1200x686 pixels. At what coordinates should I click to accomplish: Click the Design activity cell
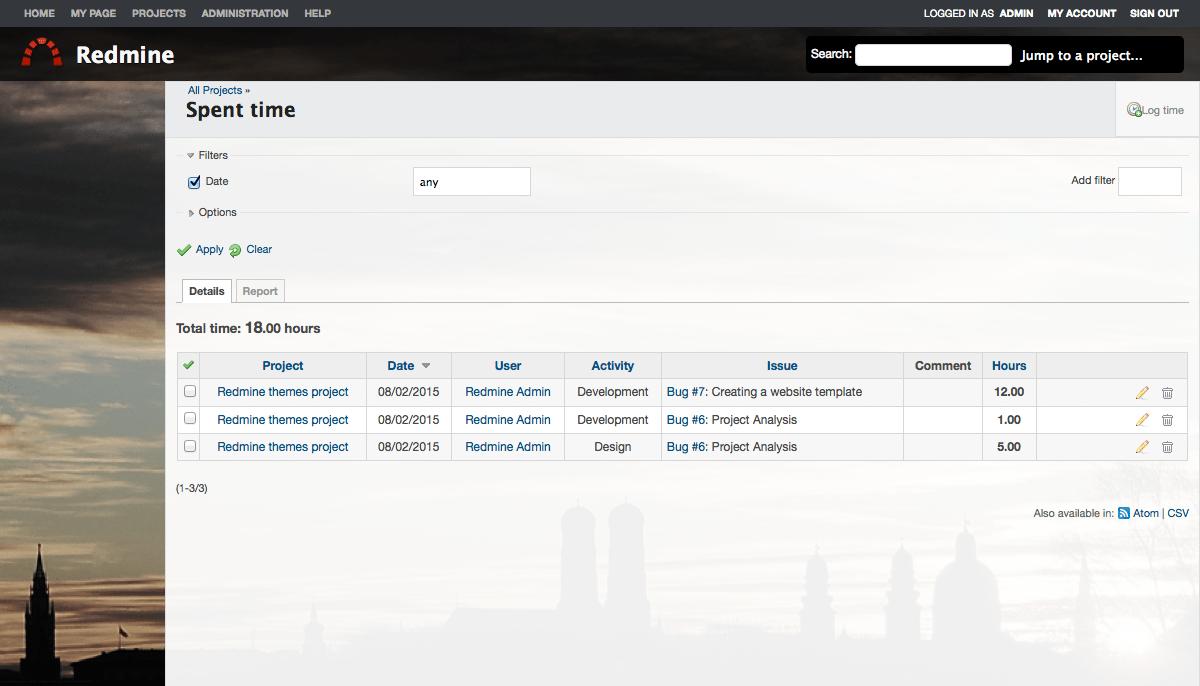(x=613, y=447)
